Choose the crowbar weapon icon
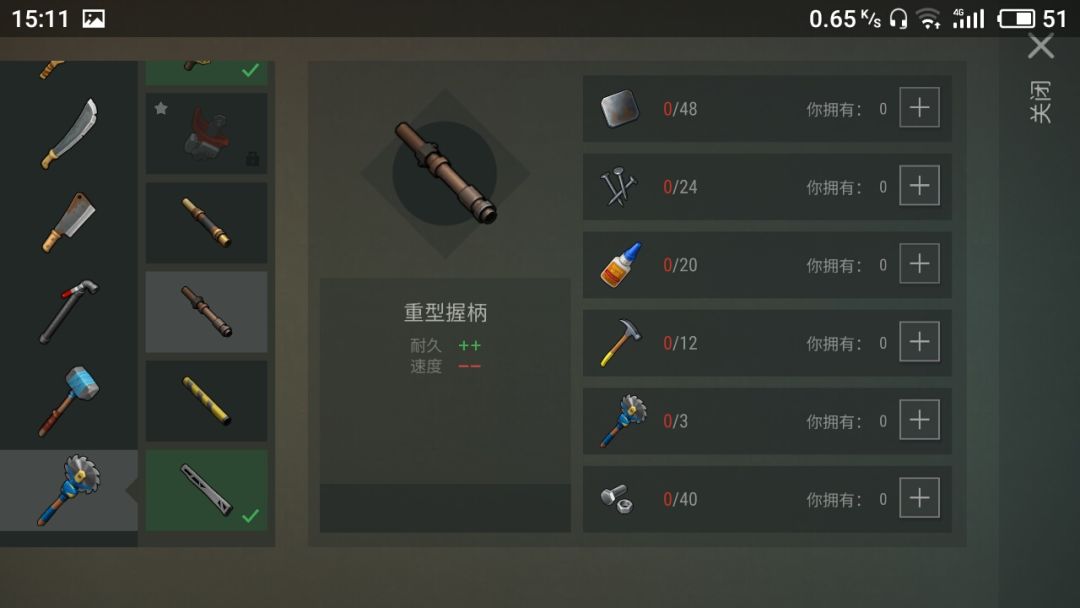The height and width of the screenshot is (608, 1080). pyautogui.click(x=69, y=311)
